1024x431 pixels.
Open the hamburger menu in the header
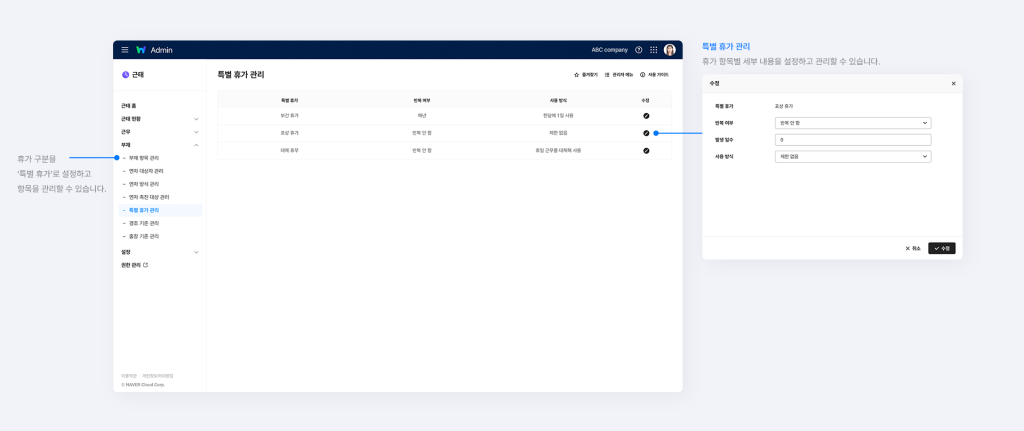coord(125,49)
